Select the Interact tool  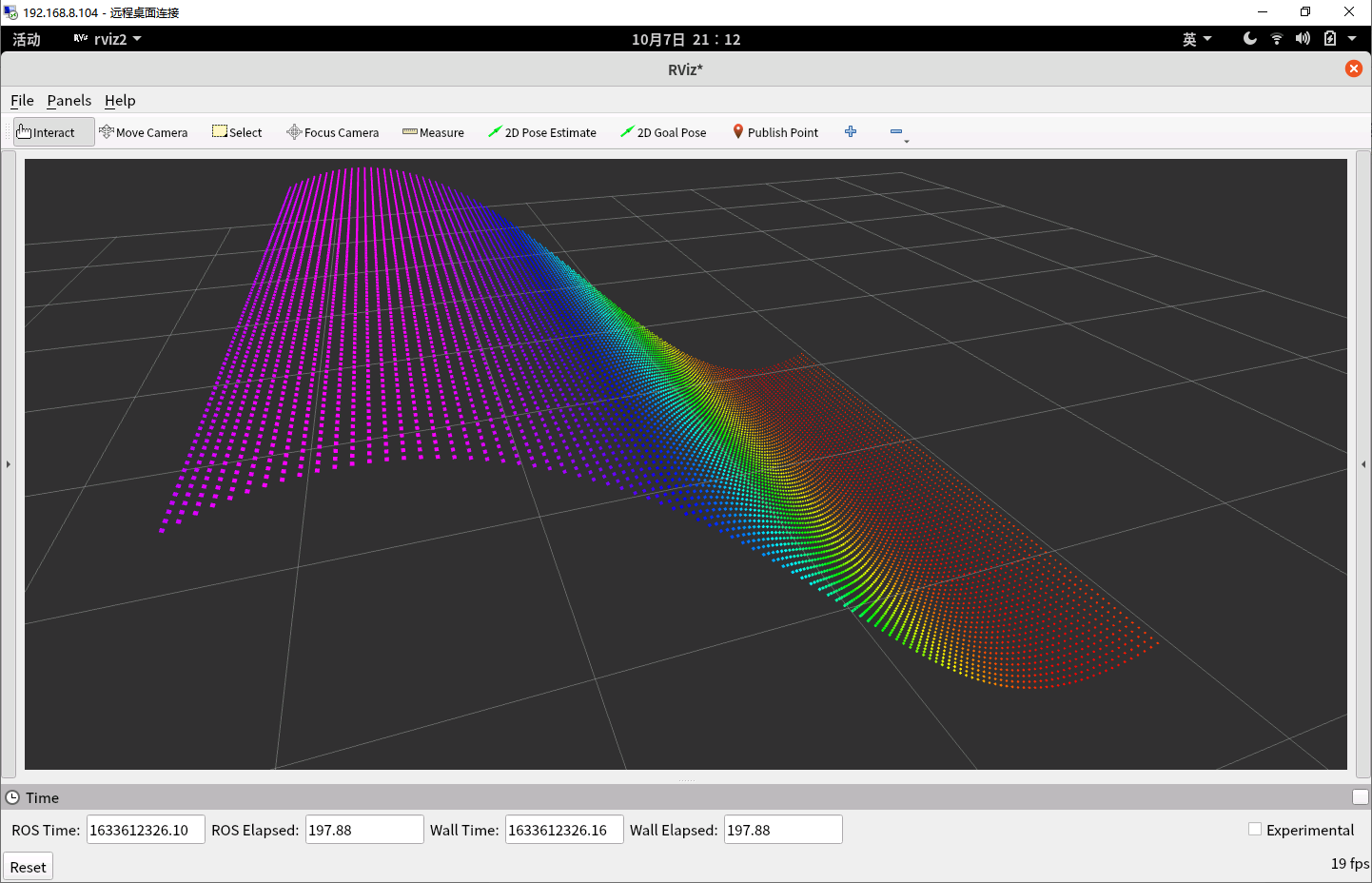54,132
